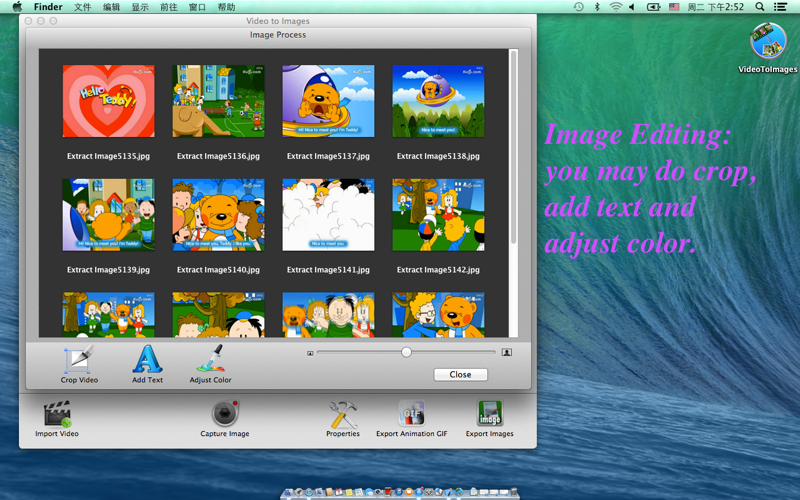Open the 显示 menu

(140, 7)
